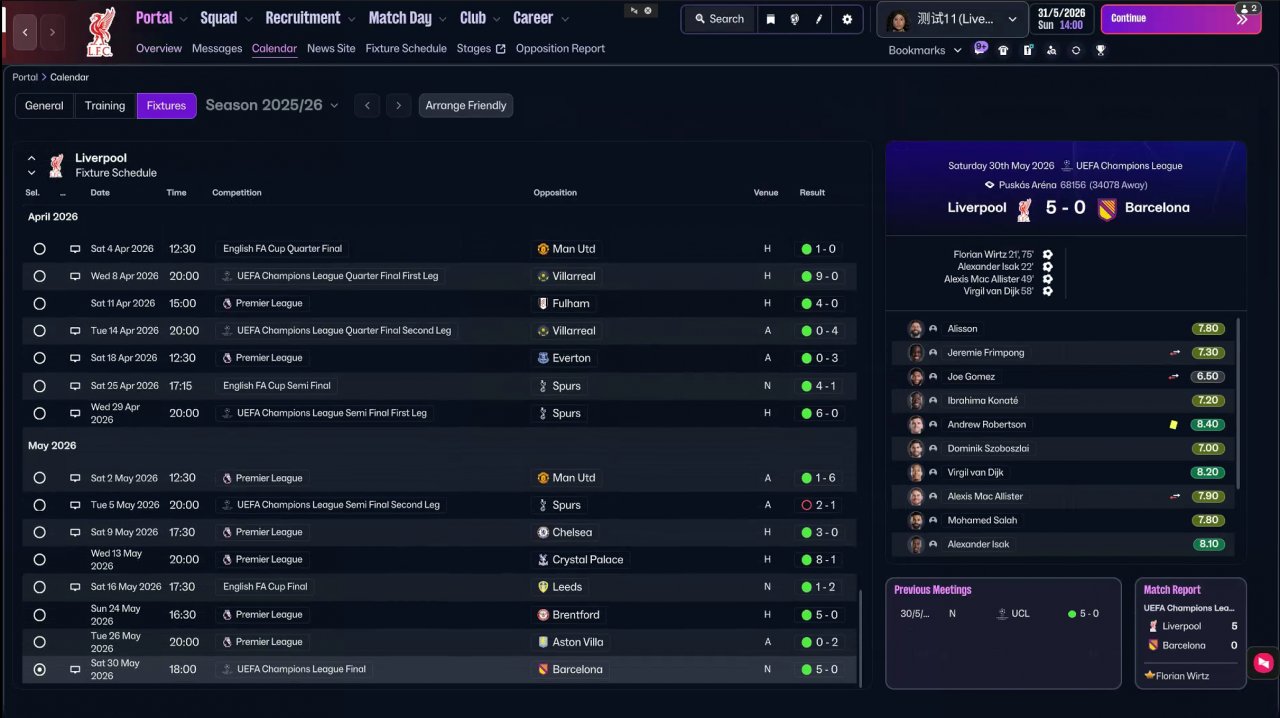Click the bookmark icon beside Search
Screen dimensions: 1280x718
click(x=770, y=19)
